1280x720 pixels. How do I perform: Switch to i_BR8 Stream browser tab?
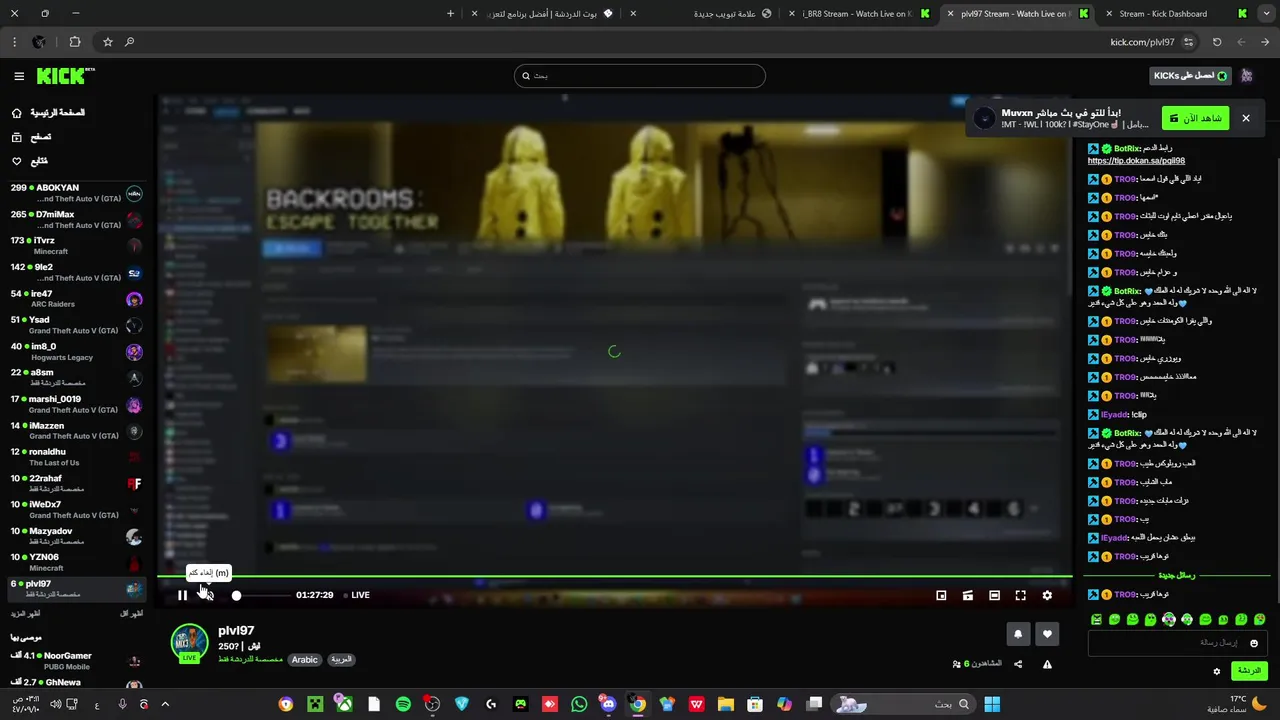point(860,14)
